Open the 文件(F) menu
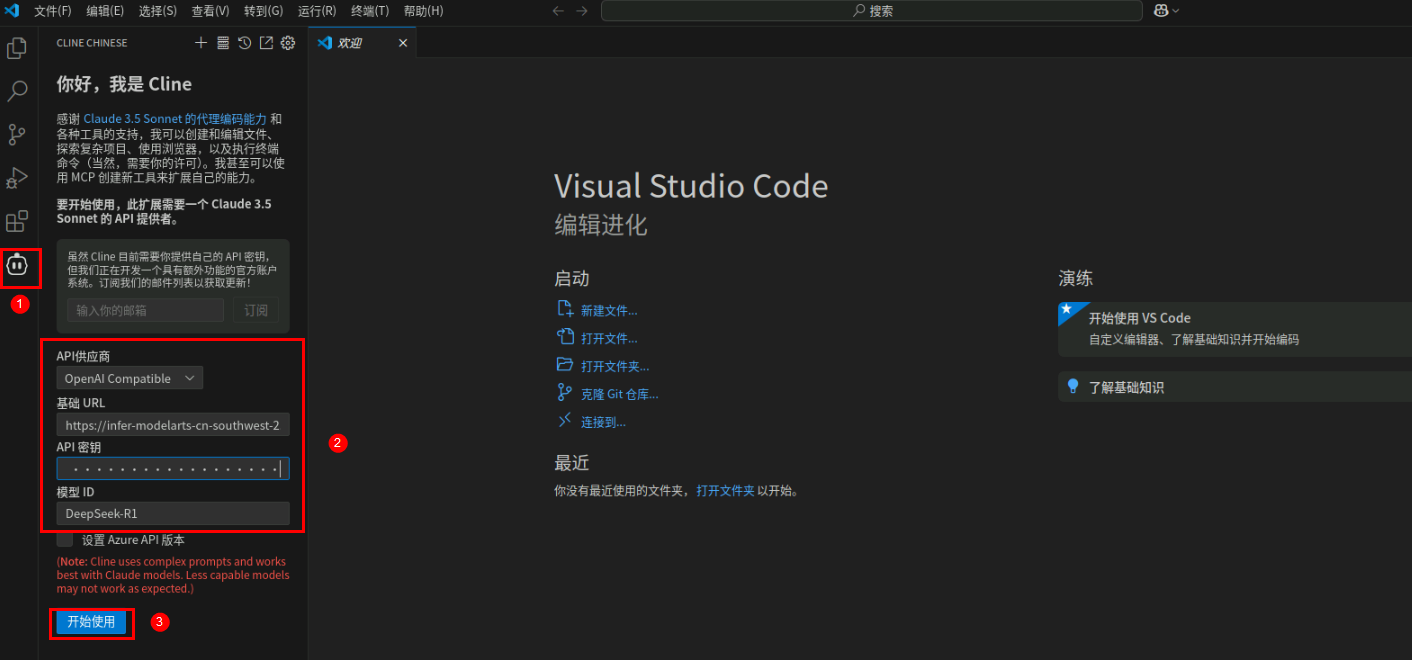 [x=53, y=11]
